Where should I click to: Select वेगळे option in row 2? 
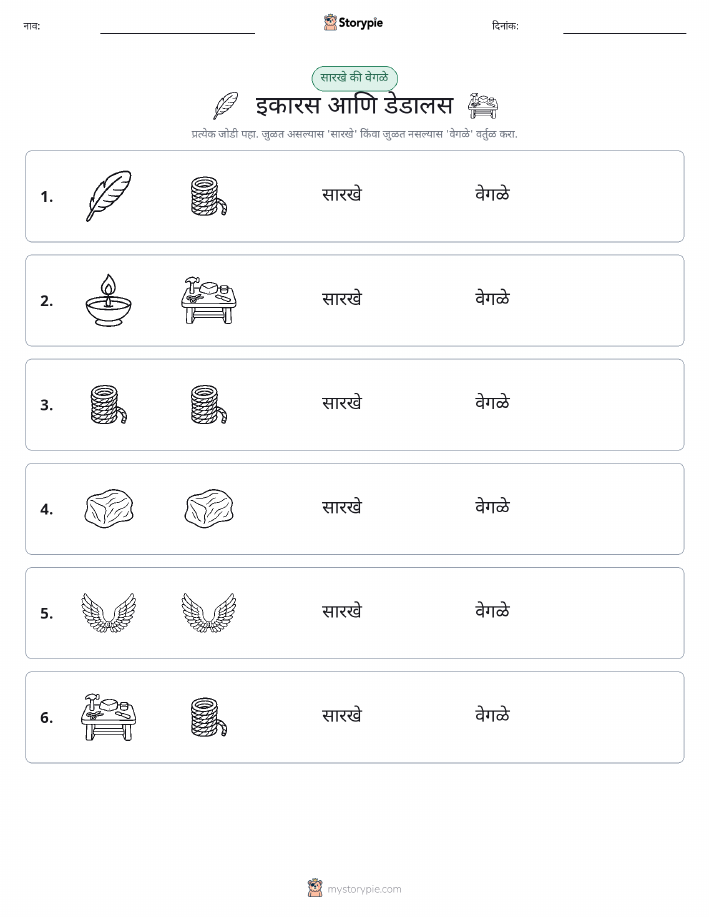click(x=493, y=299)
